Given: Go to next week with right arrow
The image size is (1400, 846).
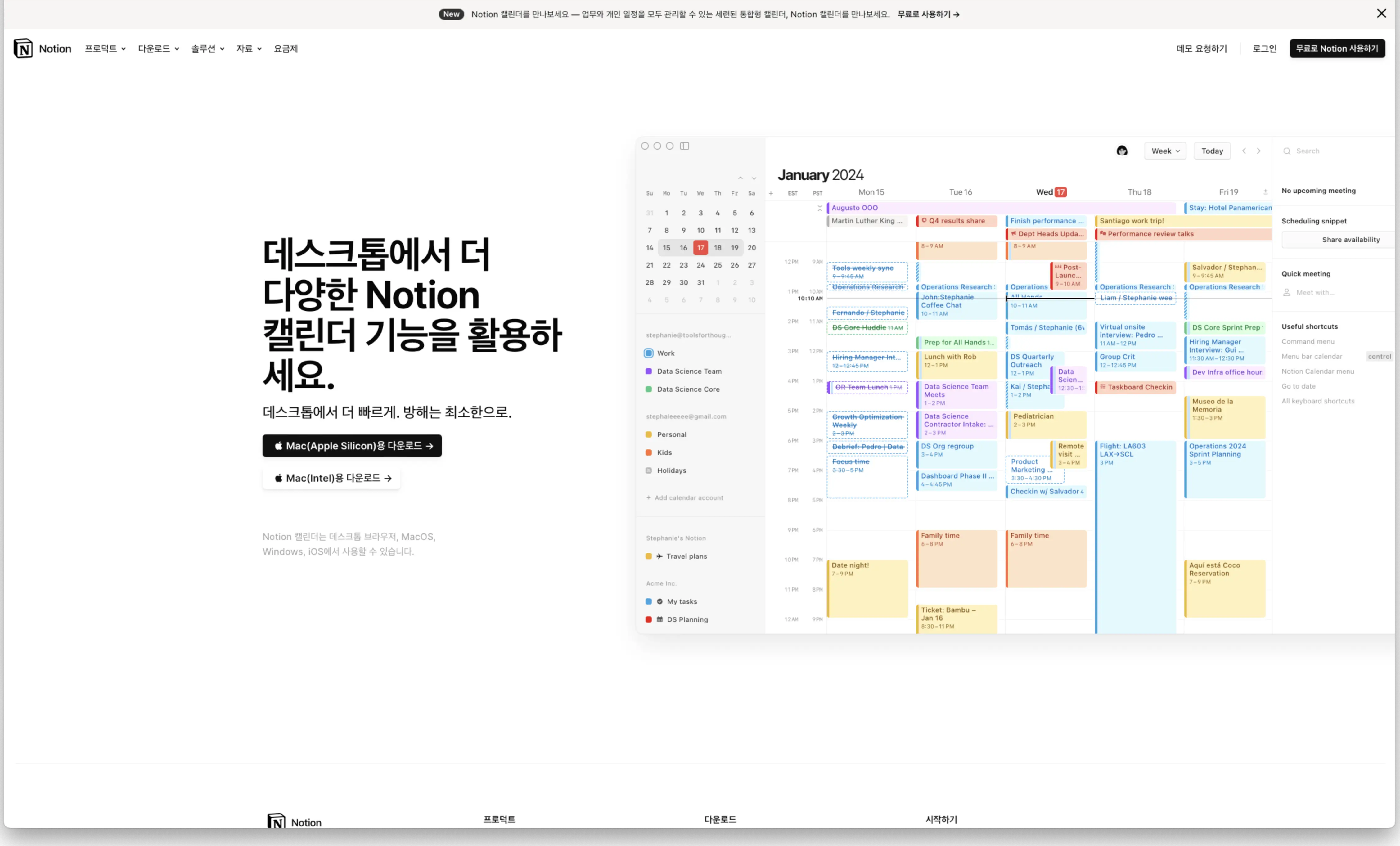Looking at the screenshot, I should (x=1258, y=151).
